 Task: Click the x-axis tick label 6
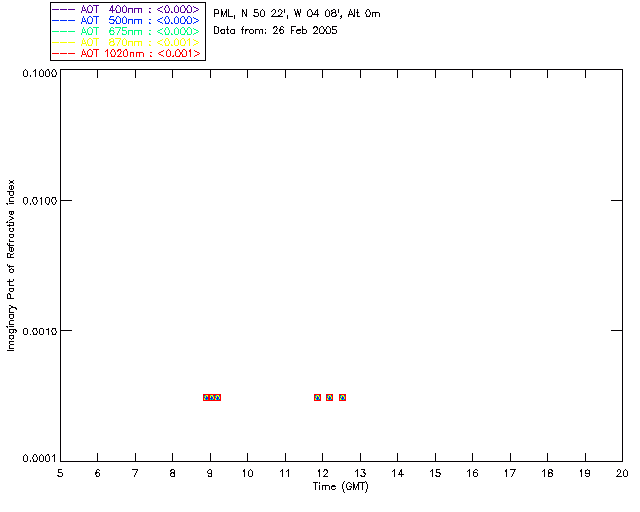(98, 473)
